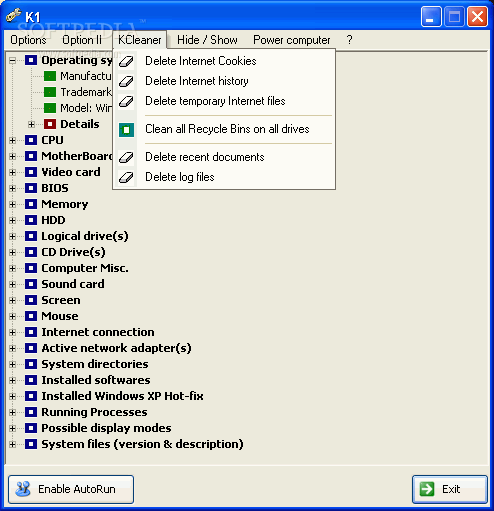The height and width of the screenshot is (511, 494).
Task: Open the ? help menu
Action: pyautogui.click(x=349, y=40)
